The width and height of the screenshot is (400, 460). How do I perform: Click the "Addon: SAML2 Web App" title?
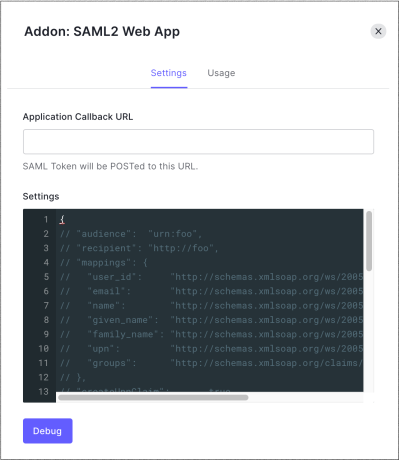point(102,32)
